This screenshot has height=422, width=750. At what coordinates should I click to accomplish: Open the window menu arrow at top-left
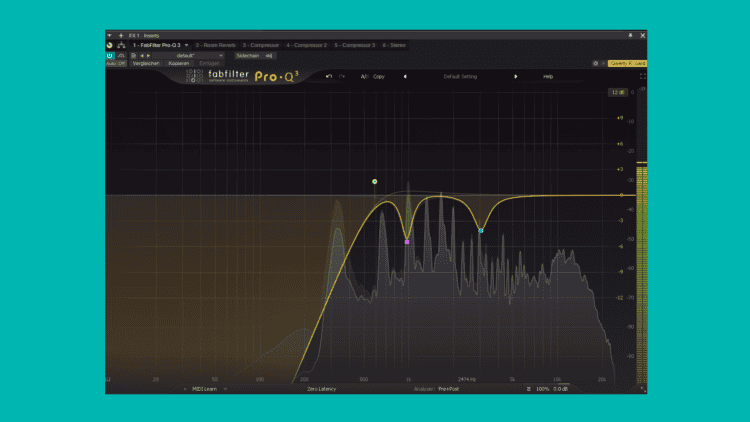click(109, 35)
